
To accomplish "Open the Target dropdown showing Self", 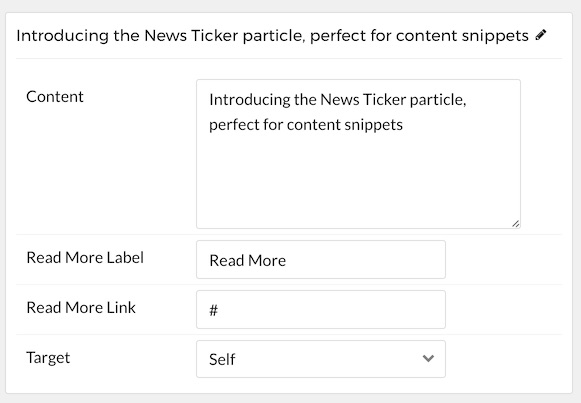I will pos(321,359).
